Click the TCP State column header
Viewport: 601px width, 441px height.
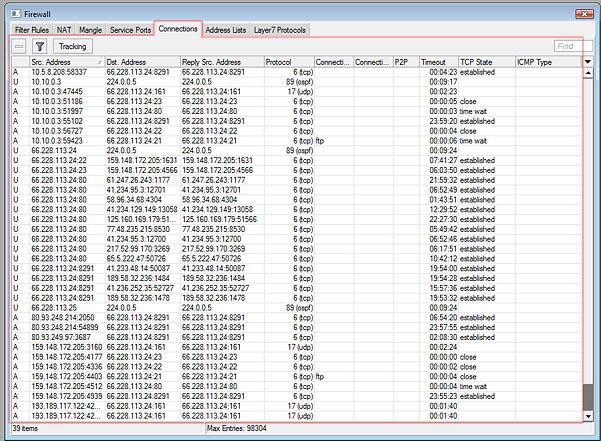tap(487, 62)
